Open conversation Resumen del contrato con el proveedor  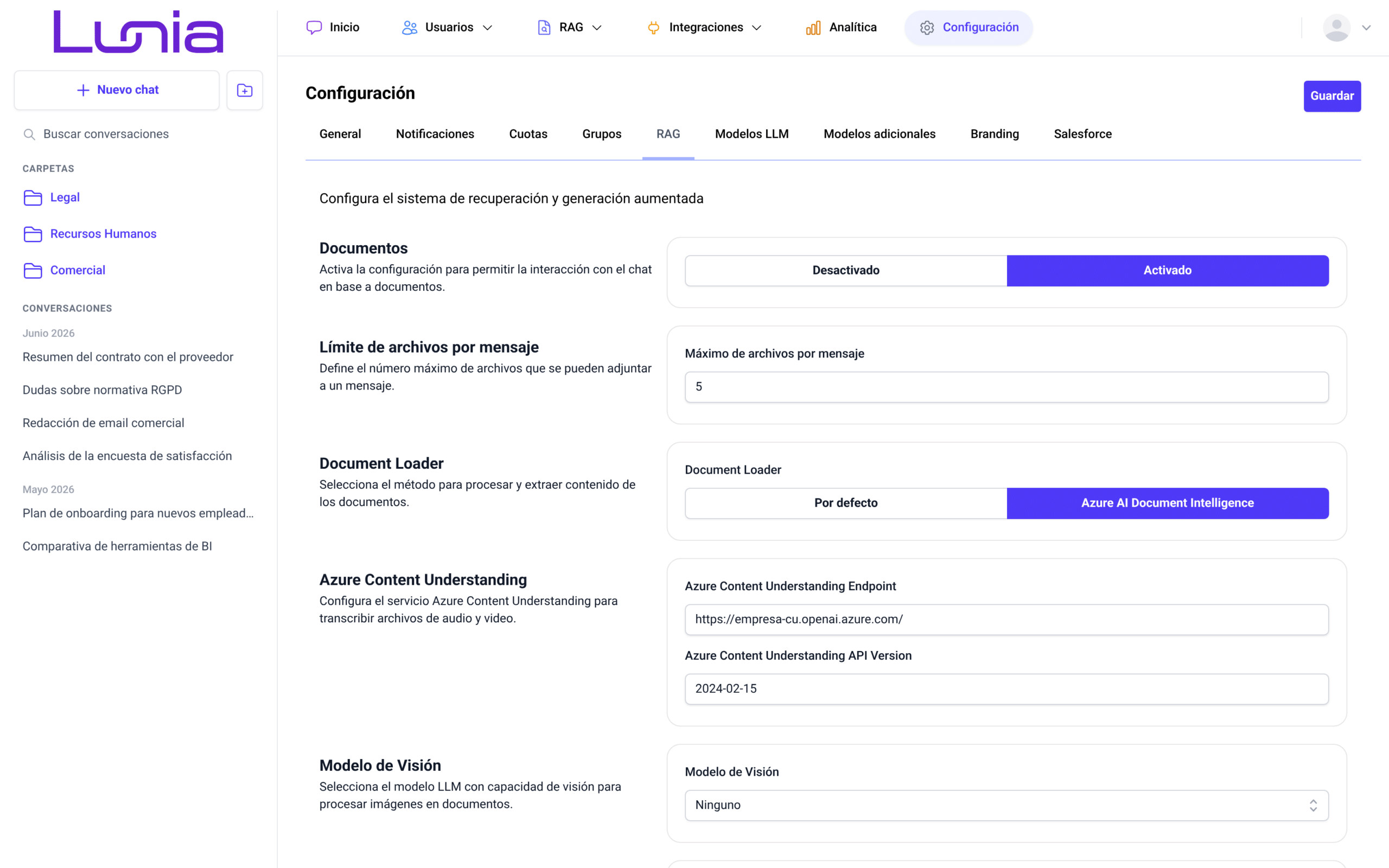(128, 357)
